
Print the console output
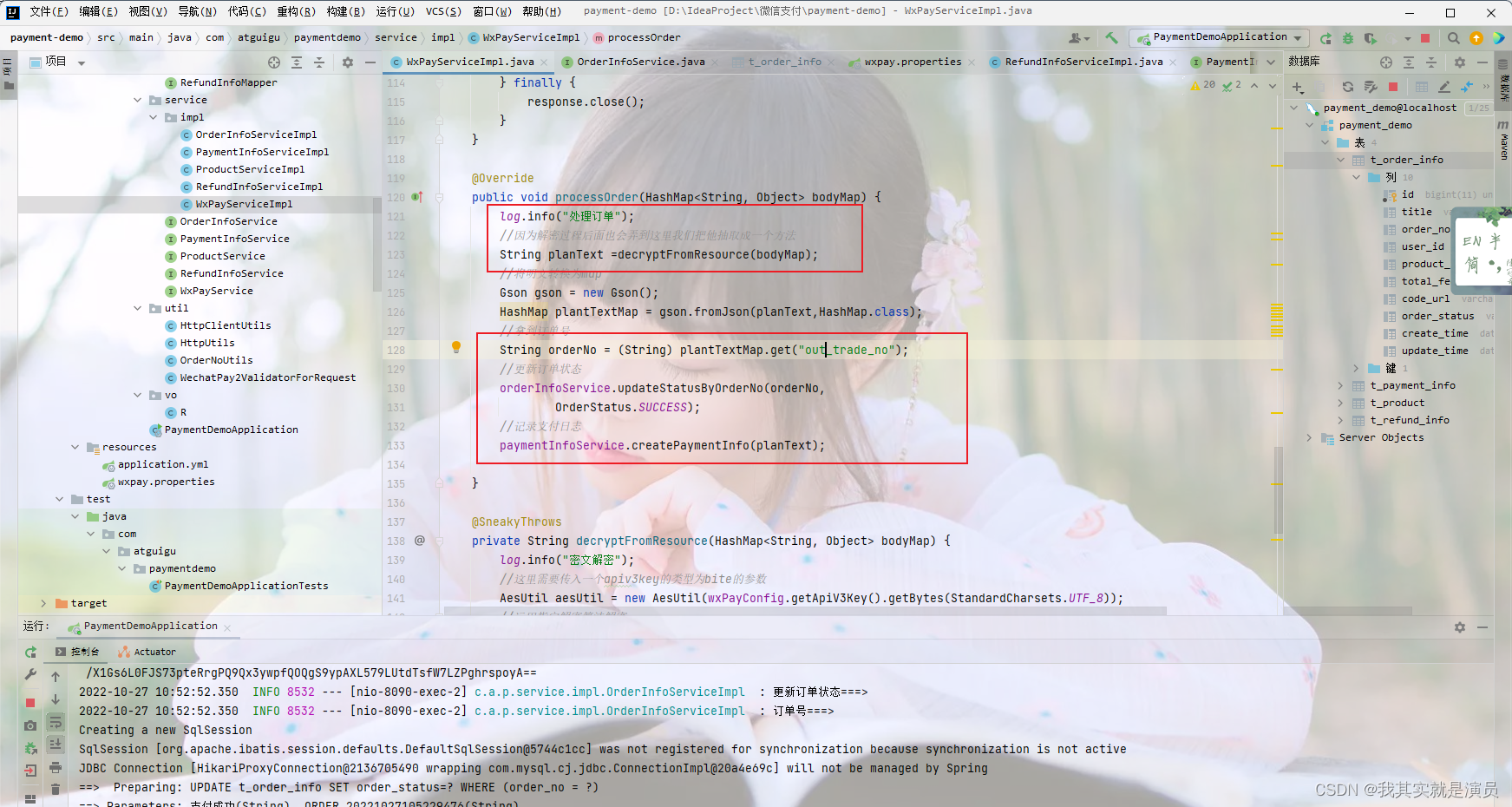click(x=56, y=767)
